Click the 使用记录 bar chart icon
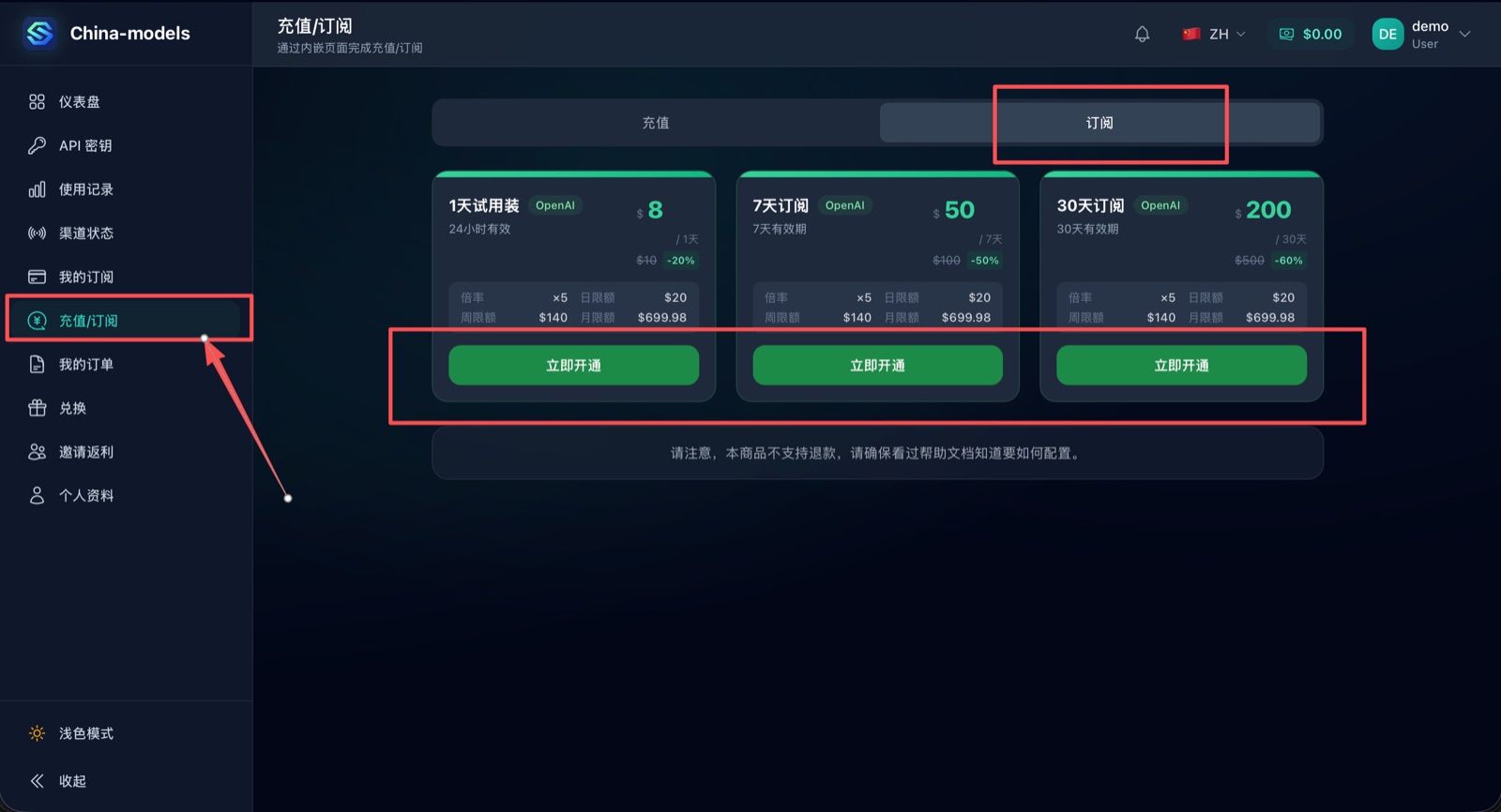 pyautogui.click(x=37, y=189)
